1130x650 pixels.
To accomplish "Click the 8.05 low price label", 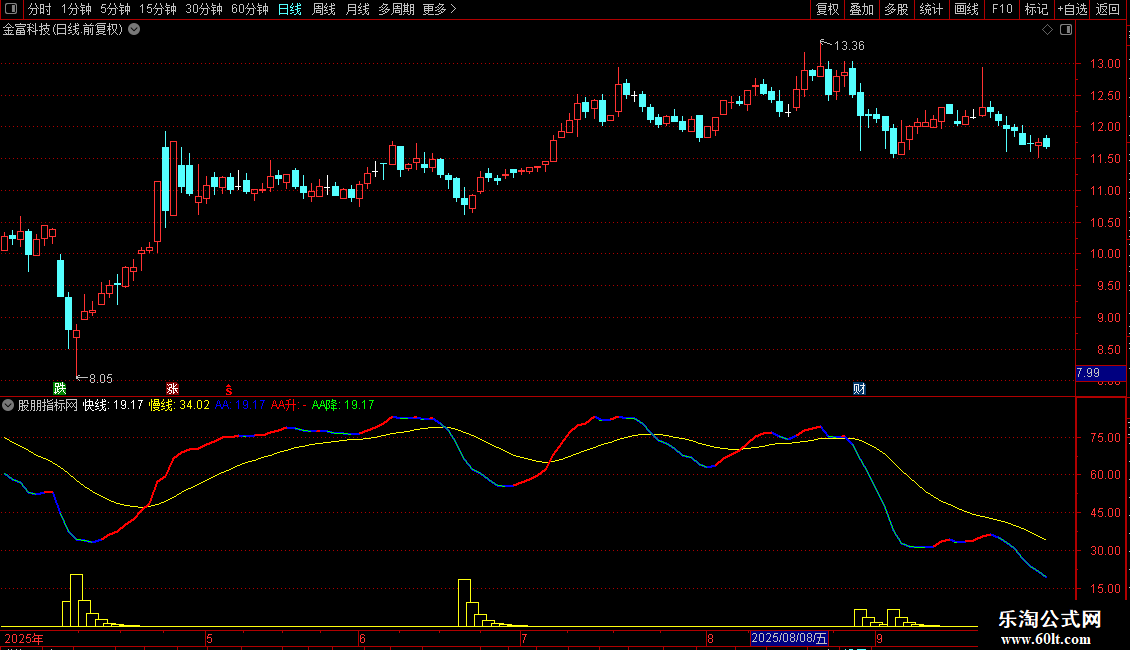I will 101,378.
